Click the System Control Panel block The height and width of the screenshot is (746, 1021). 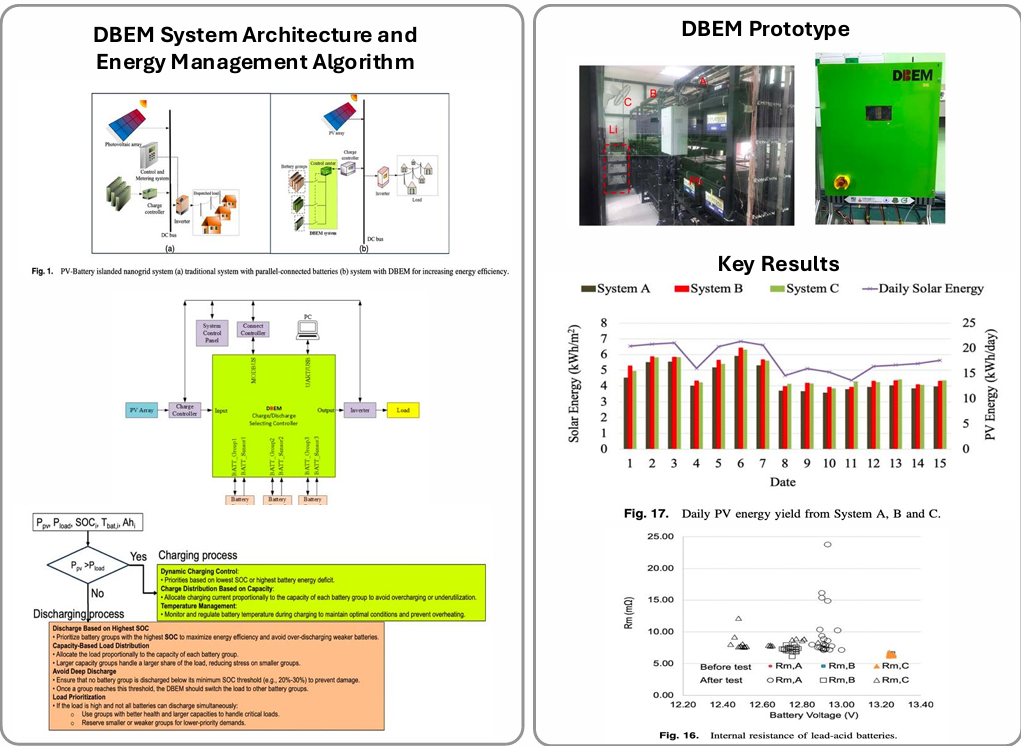(212, 332)
